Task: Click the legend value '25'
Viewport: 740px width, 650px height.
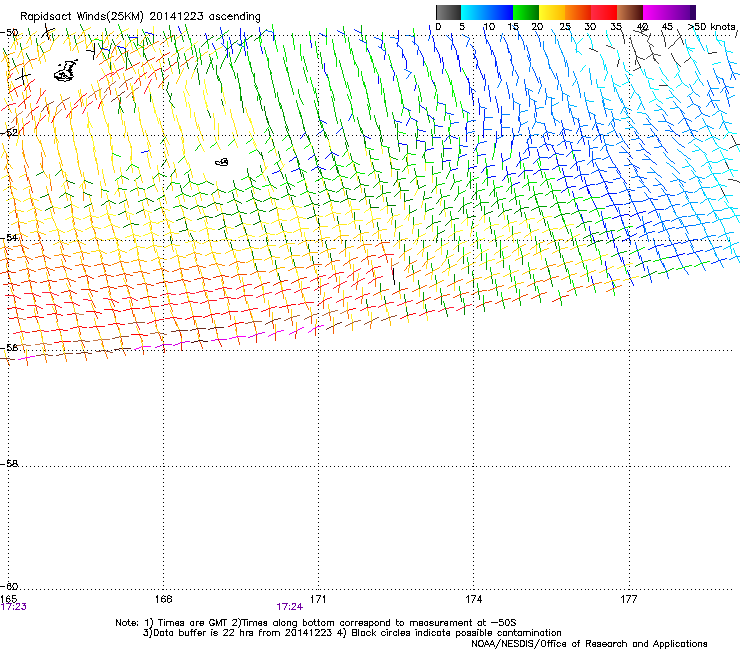Action: pos(564,27)
